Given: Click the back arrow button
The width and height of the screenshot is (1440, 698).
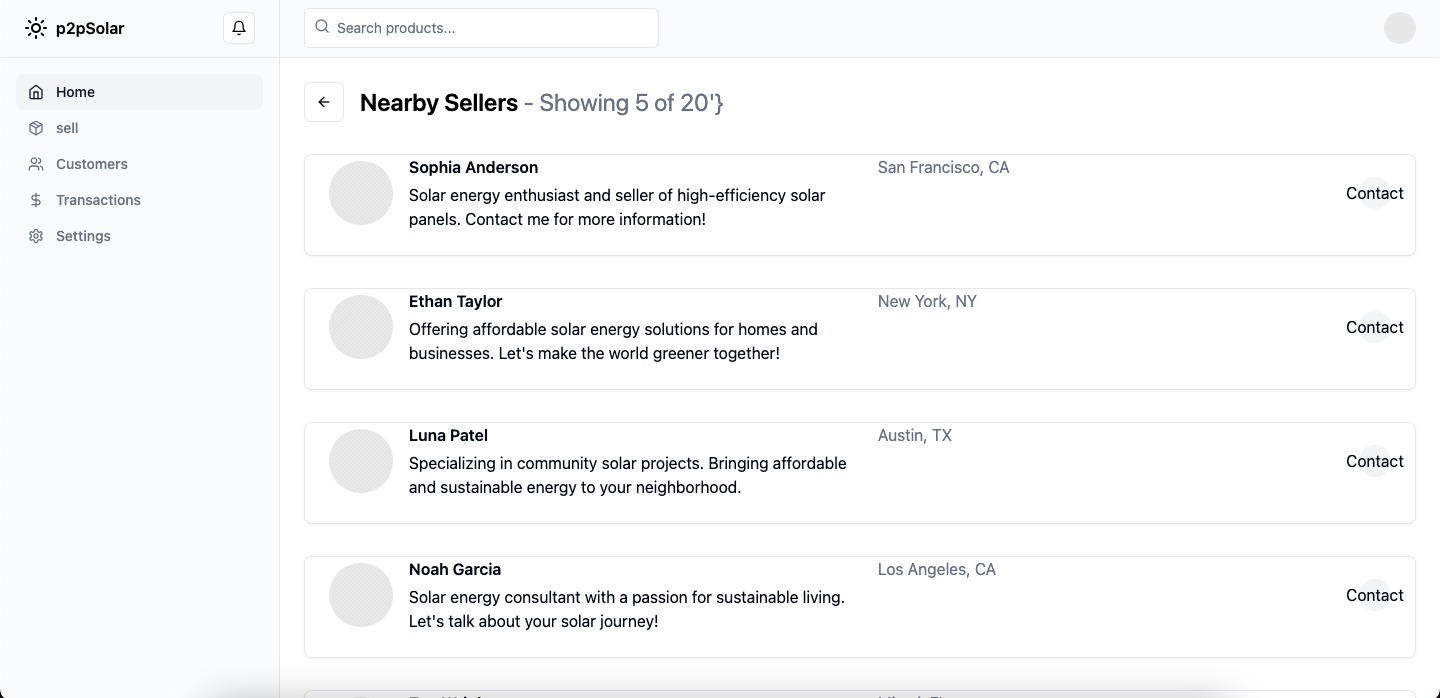Looking at the screenshot, I should (324, 102).
